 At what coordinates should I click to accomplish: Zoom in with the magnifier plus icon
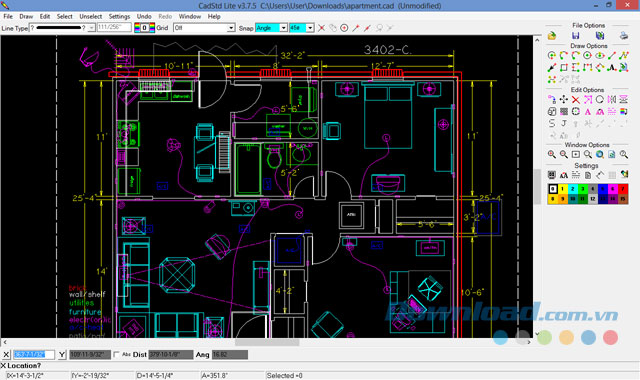[552, 154]
